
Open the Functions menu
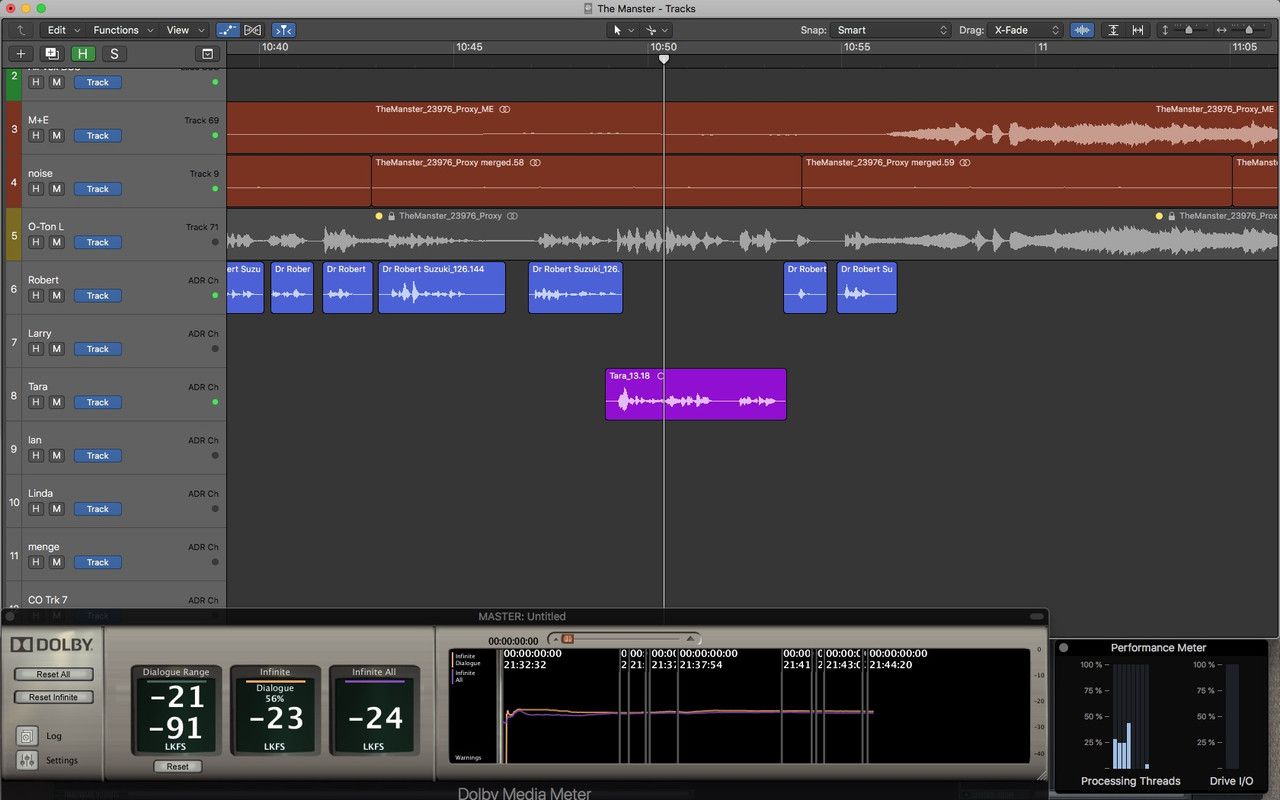point(122,30)
